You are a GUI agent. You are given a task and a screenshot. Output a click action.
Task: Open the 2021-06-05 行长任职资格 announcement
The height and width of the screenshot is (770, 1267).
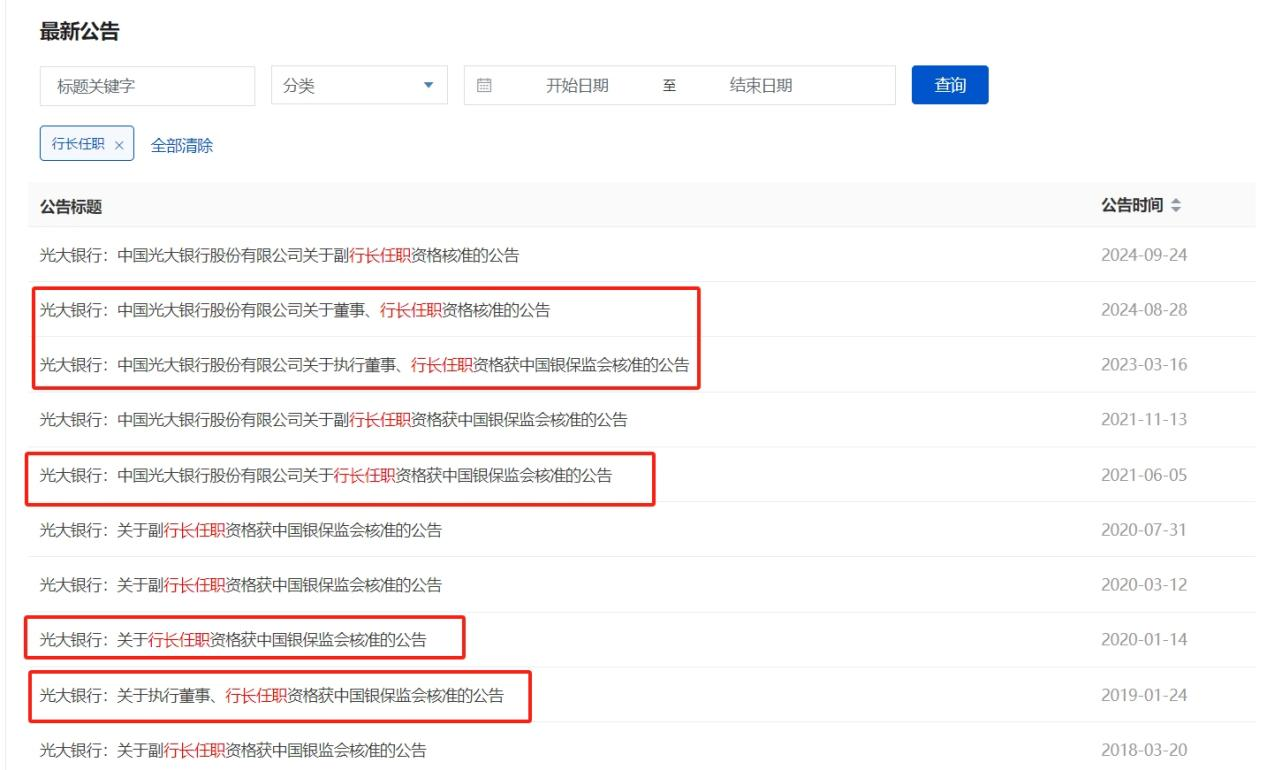pos(325,475)
